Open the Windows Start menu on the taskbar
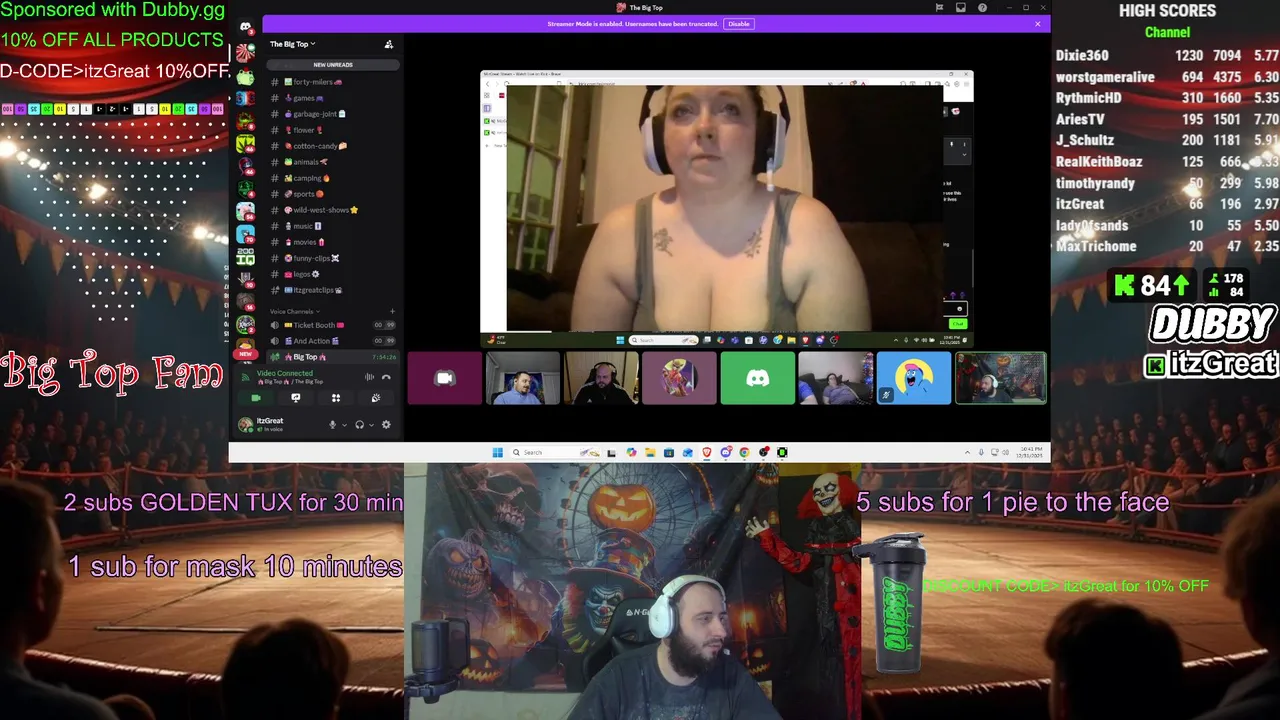Viewport: 1280px width, 720px height. click(x=497, y=452)
